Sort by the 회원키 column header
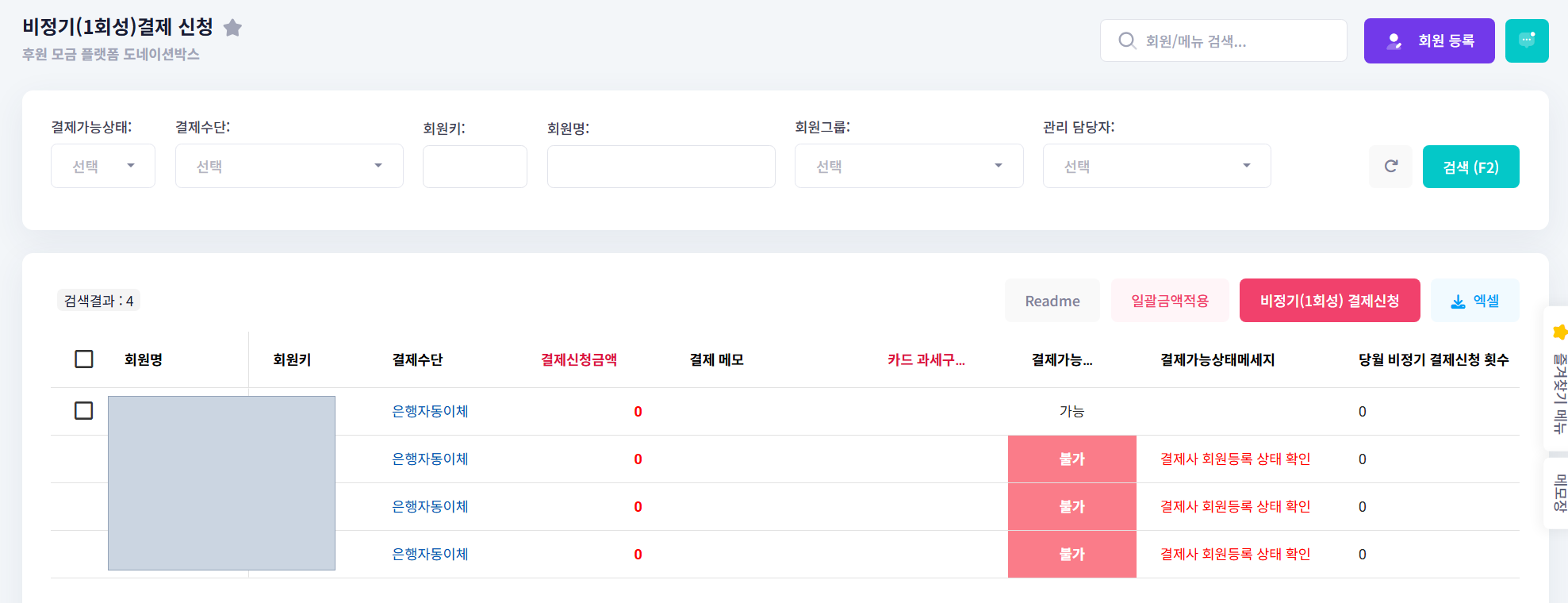This screenshot has width=1568, height=603. click(292, 359)
